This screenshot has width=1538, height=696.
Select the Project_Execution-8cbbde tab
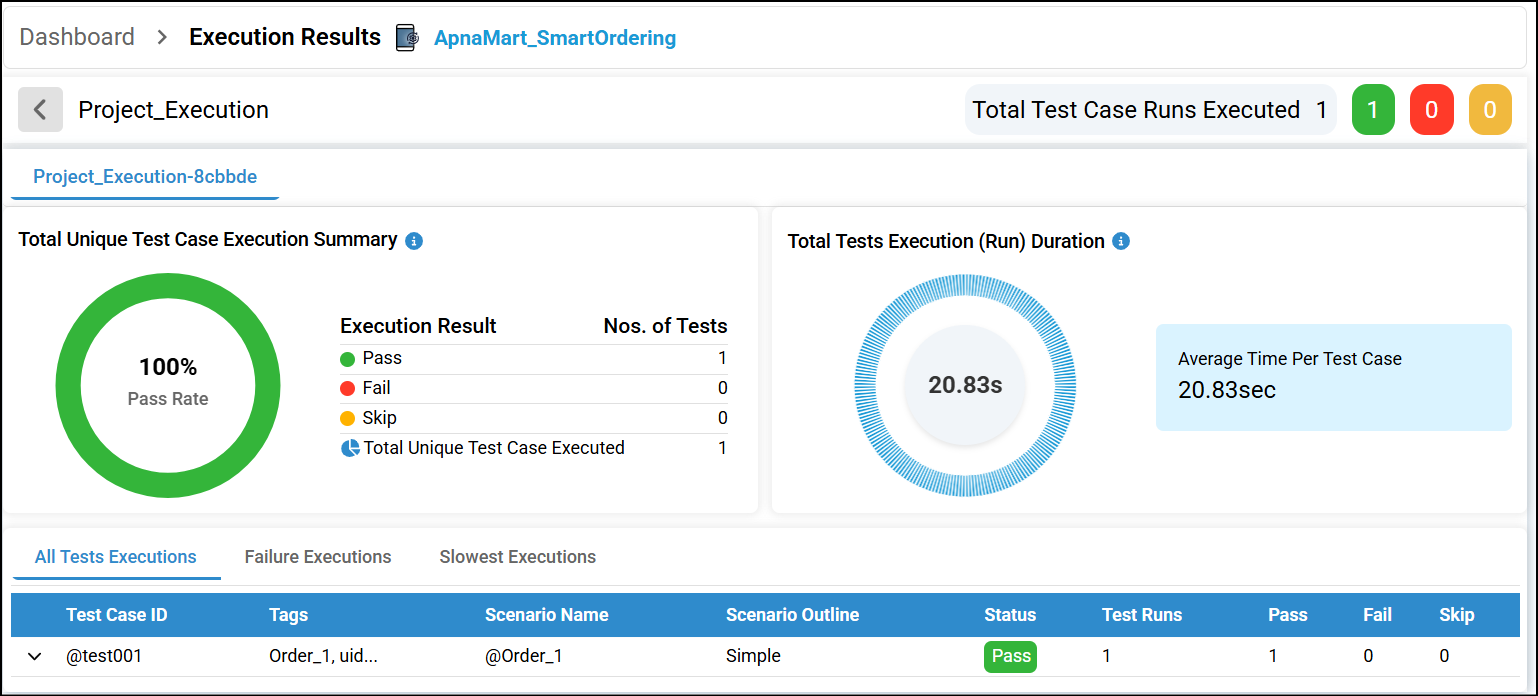pos(145,177)
